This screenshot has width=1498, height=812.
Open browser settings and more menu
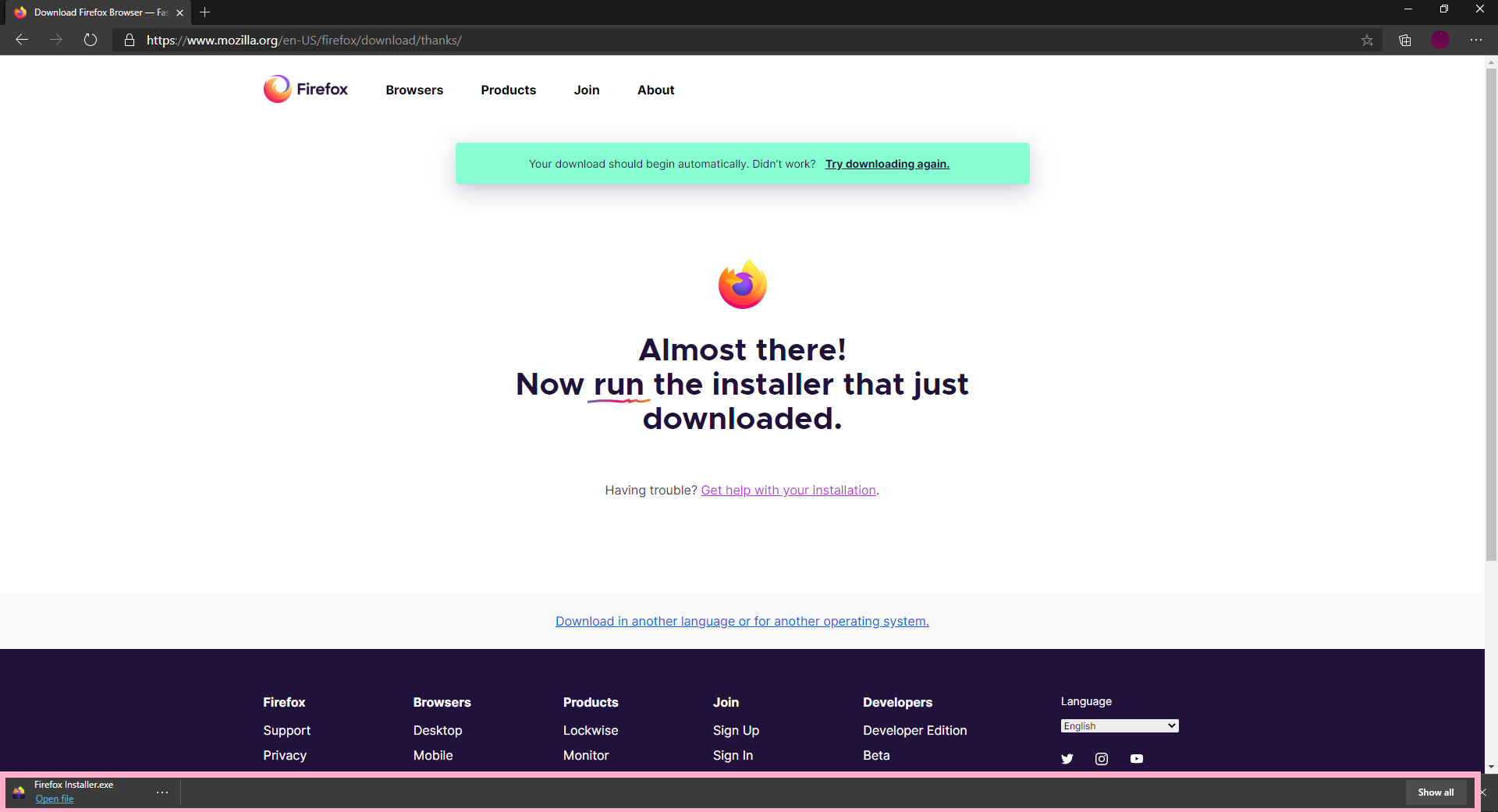pyautogui.click(x=1476, y=40)
